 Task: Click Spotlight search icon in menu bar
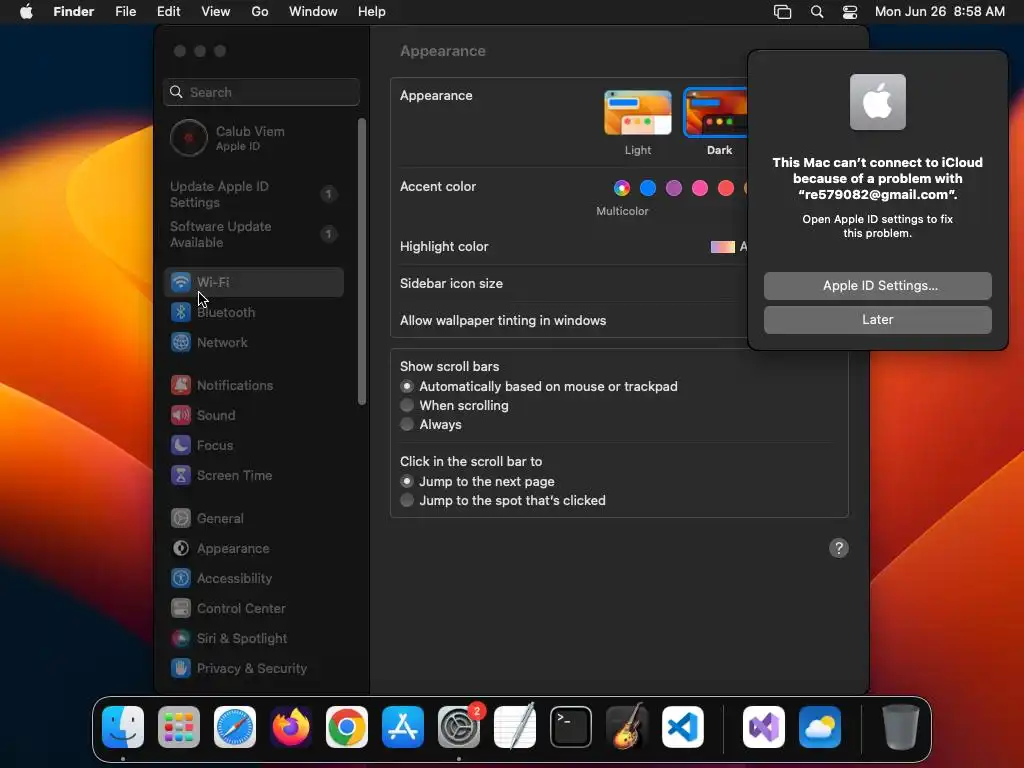click(x=816, y=12)
